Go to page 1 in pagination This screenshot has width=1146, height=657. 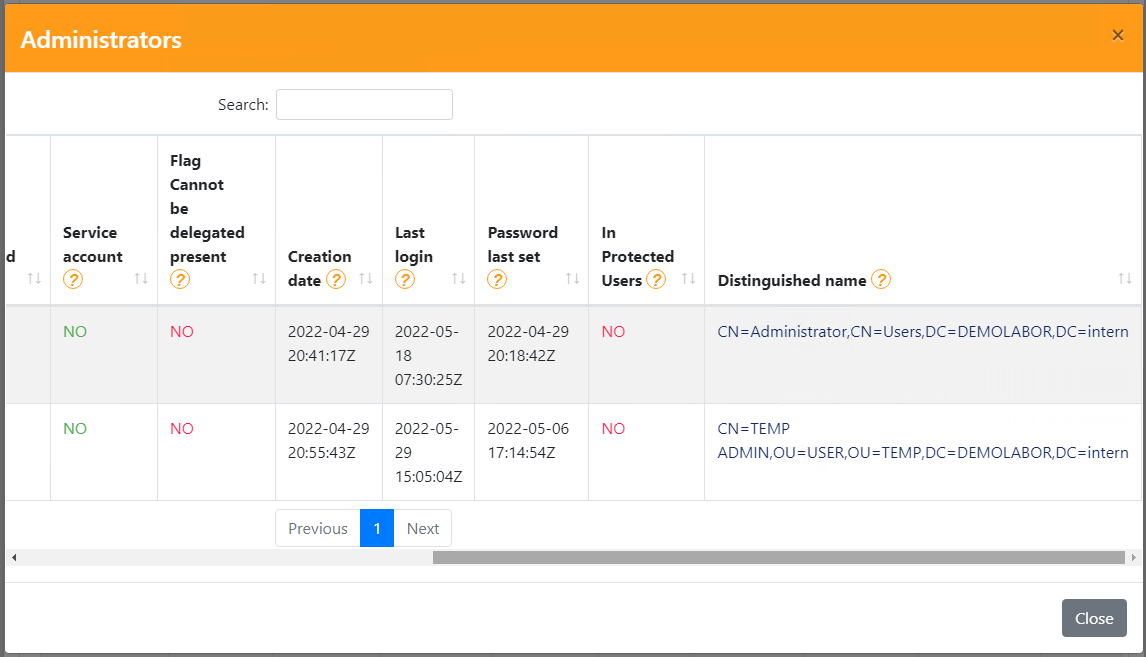pos(377,529)
